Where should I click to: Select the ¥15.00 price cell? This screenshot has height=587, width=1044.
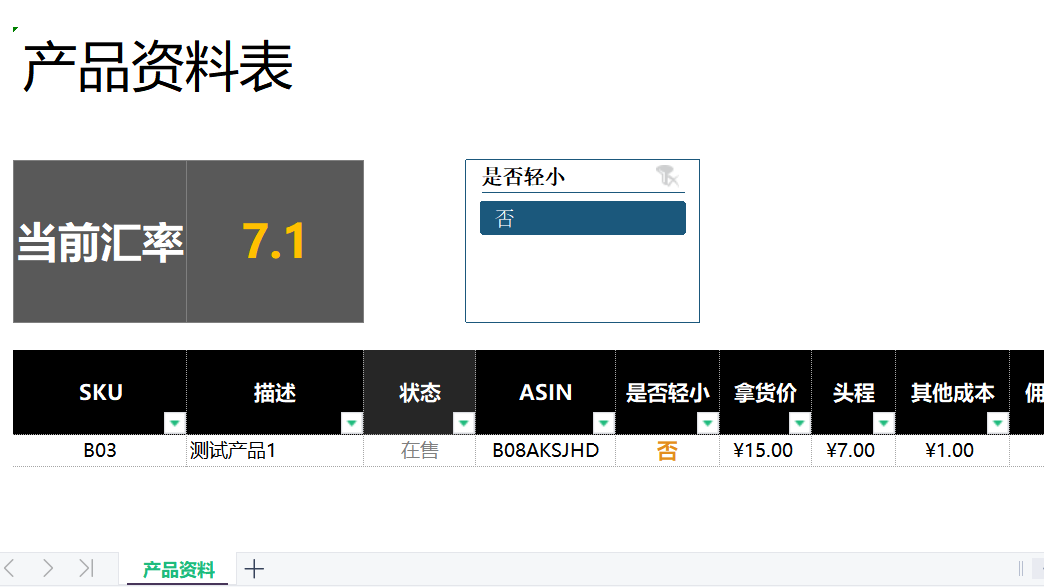coord(765,451)
